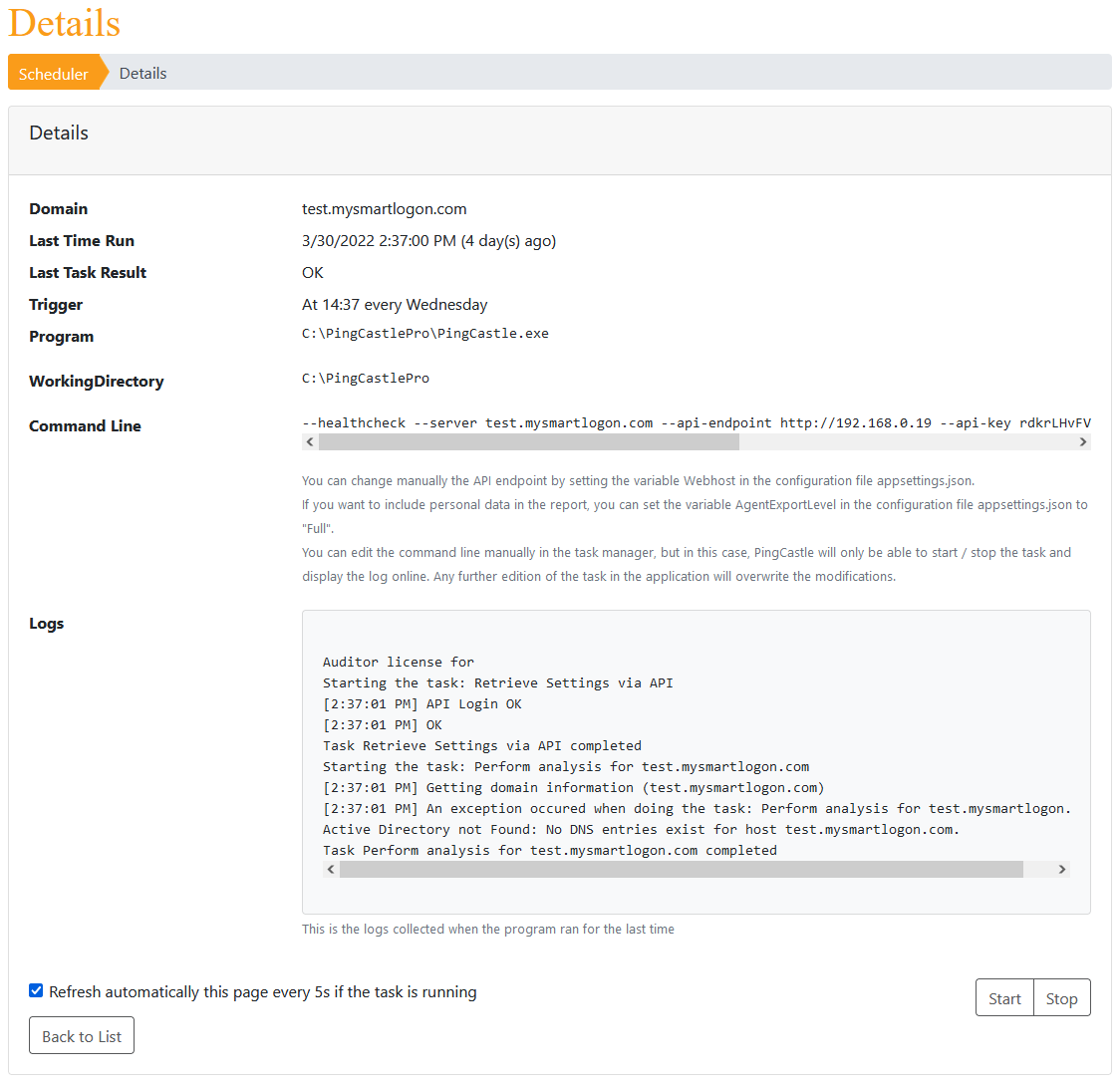1120x1083 pixels.
Task: Click the --healthcheck command line text
Action: pos(697,422)
